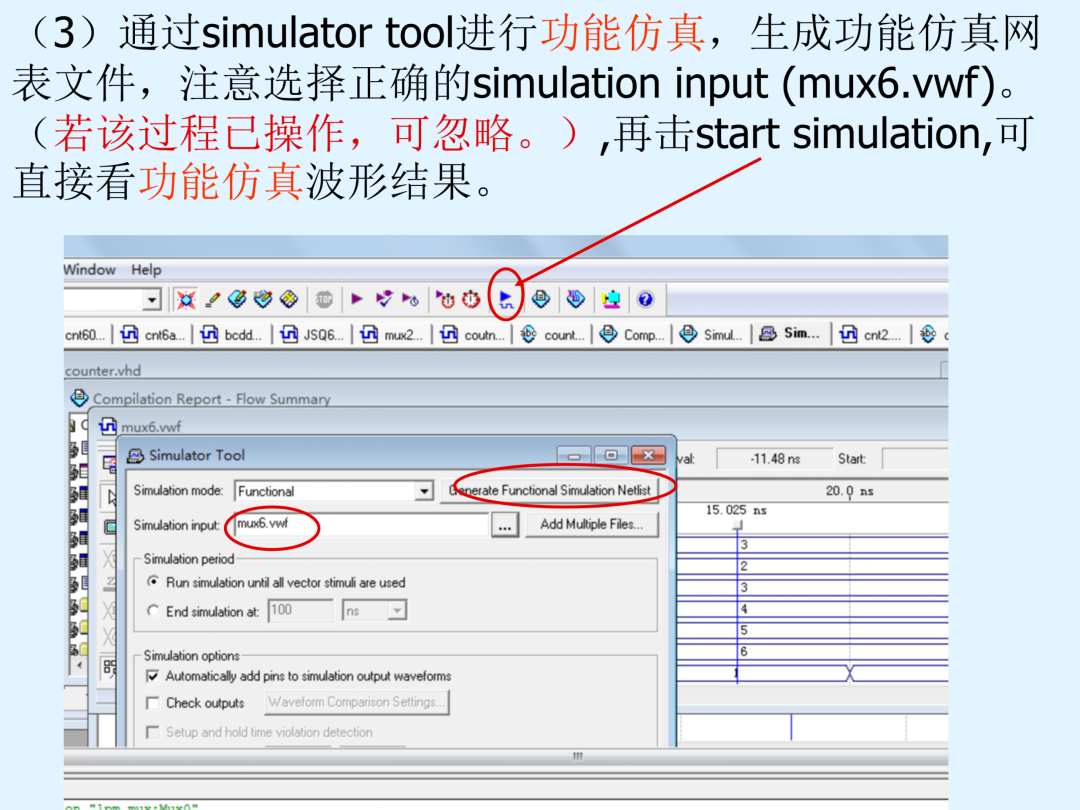1080x810 pixels.
Task: Switch to the JSQ6... tab
Action: tap(313, 335)
